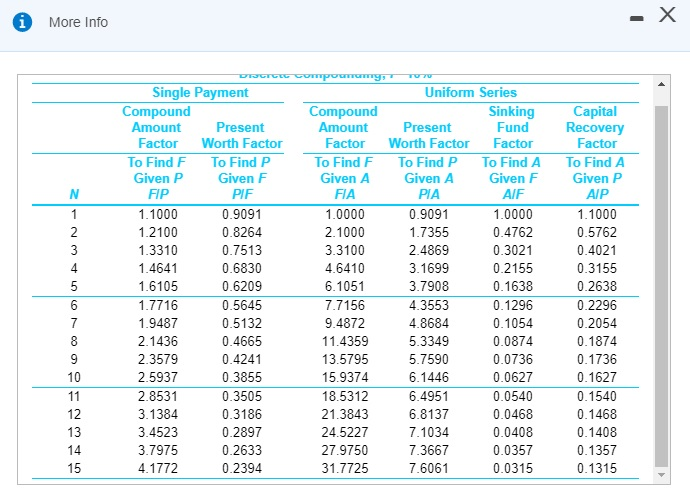Close the More Info dialog
690x491 pixels.
tap(667, 15)
